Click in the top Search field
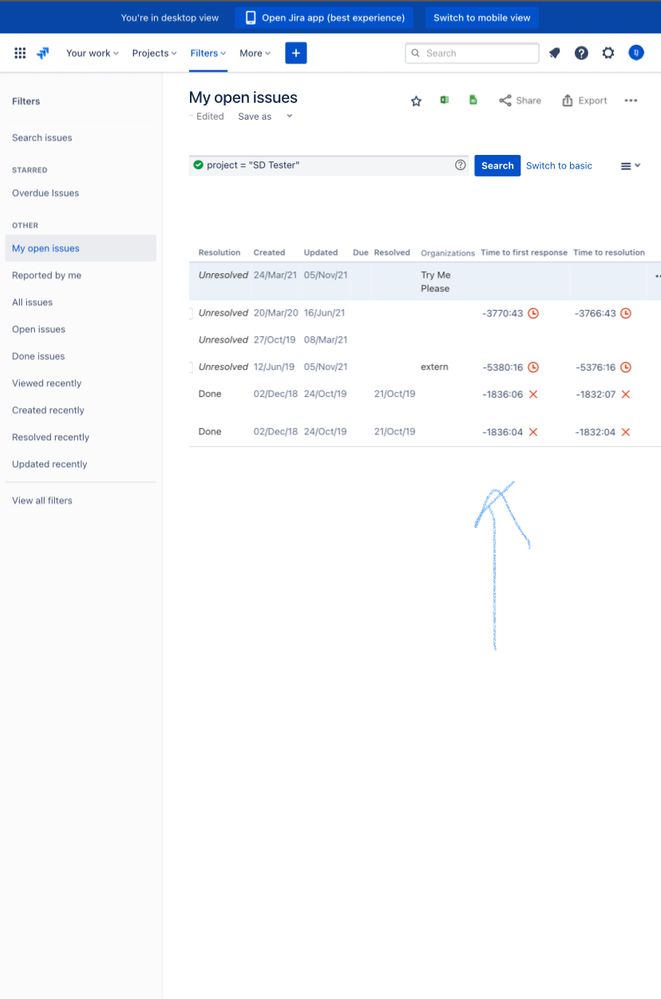Viewport: 661px width, 999px height. tap(472, 53)
